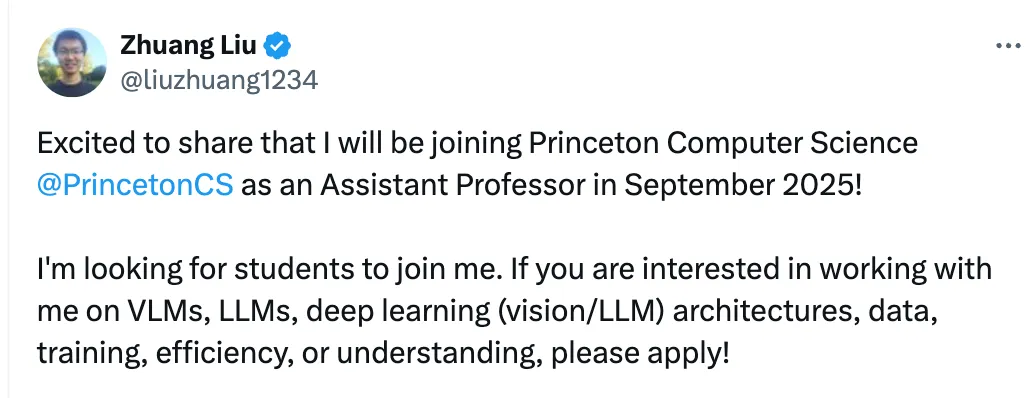Click the words "deep learning"

click(x=399, y=311)
